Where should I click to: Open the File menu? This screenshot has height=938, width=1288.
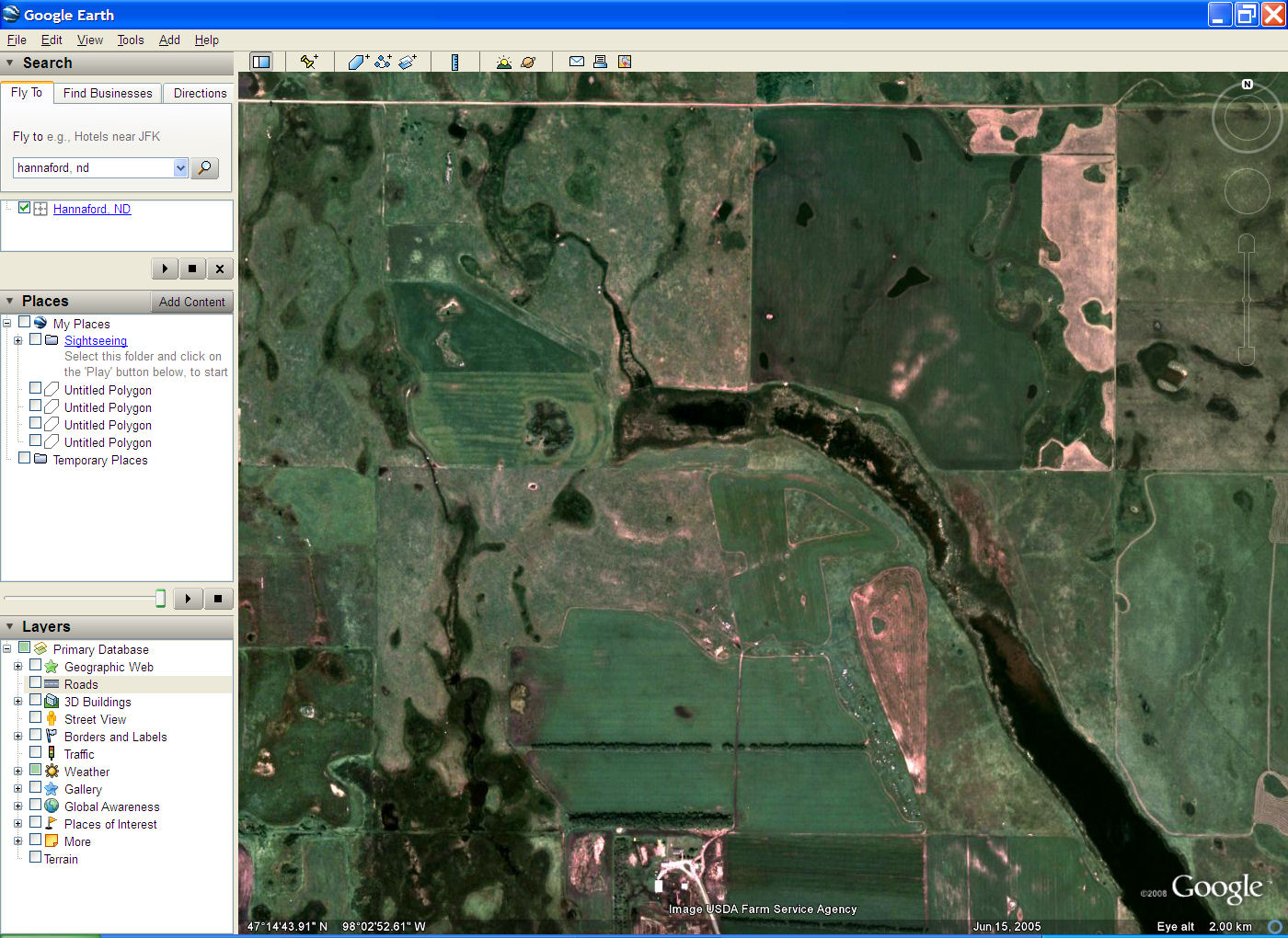pos(17,40)
